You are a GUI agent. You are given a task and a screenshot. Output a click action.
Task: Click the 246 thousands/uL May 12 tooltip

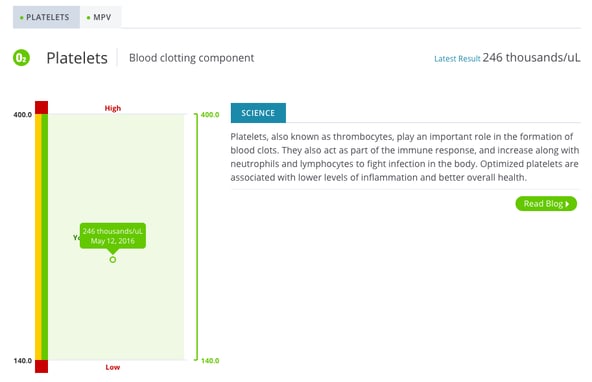(x=113, y=236)
